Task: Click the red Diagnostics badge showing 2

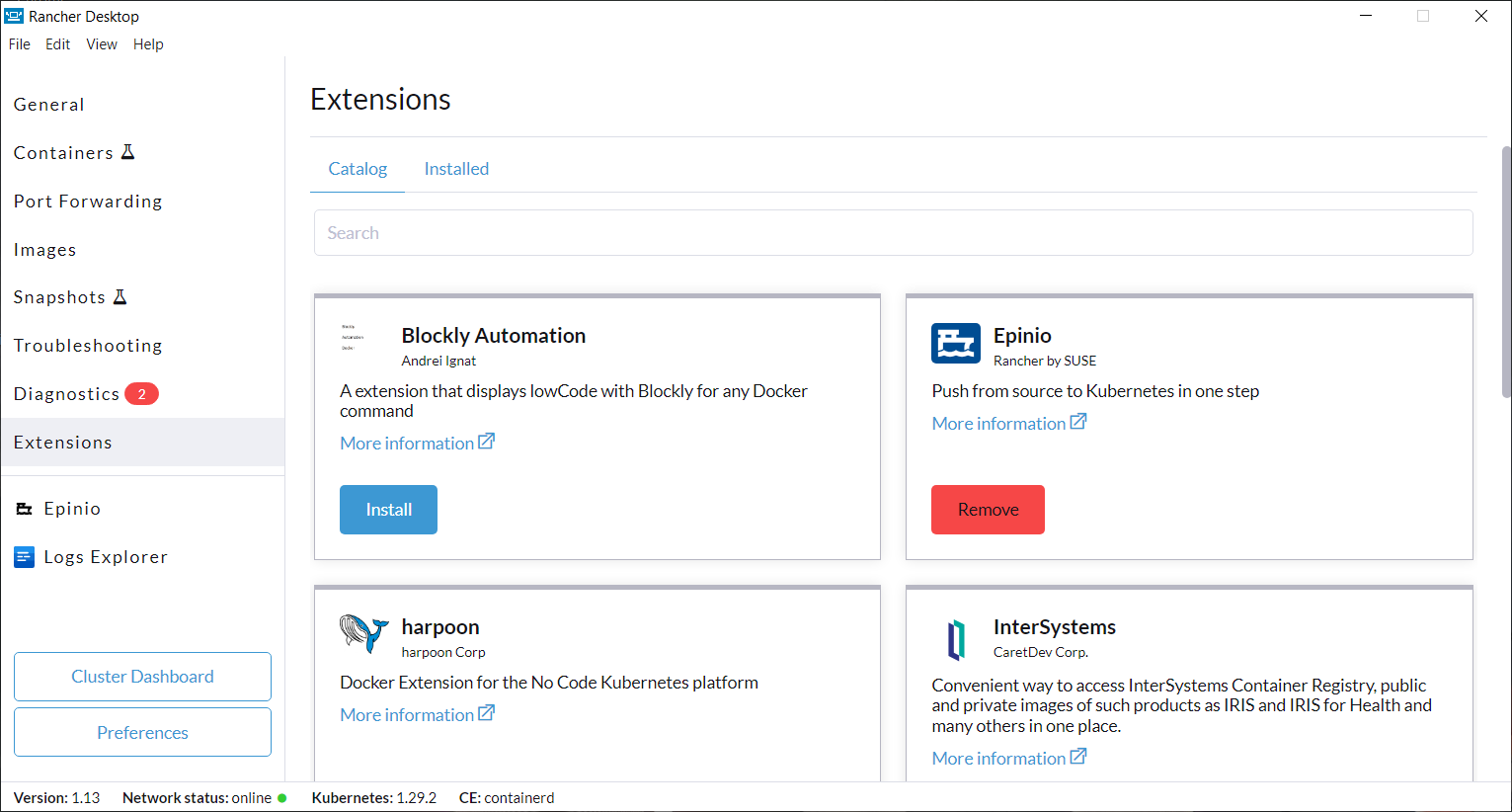Action: (141, 394)
